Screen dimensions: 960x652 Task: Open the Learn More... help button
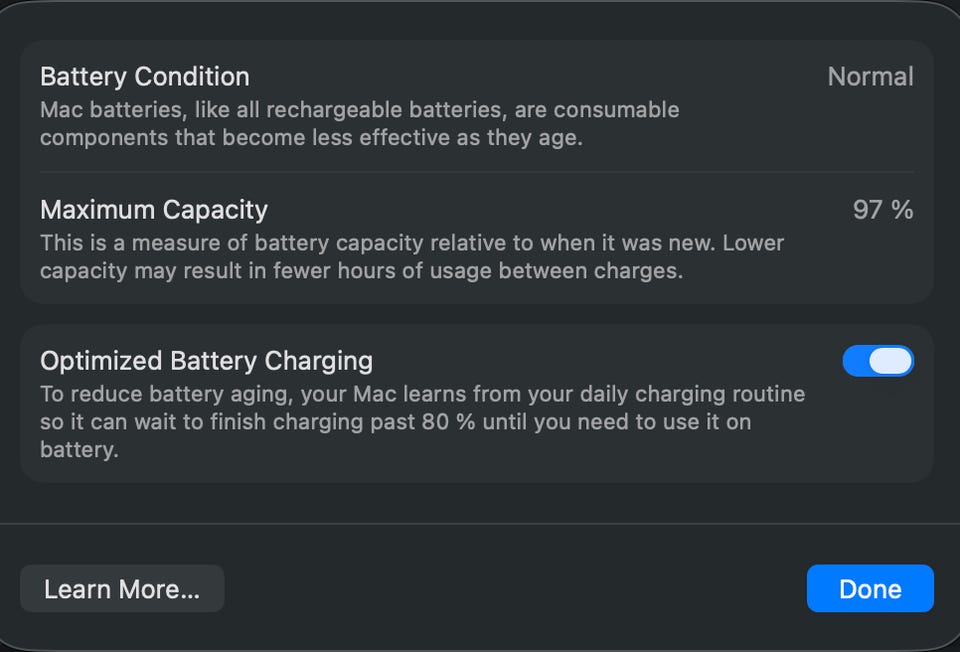tap(122, 589)
